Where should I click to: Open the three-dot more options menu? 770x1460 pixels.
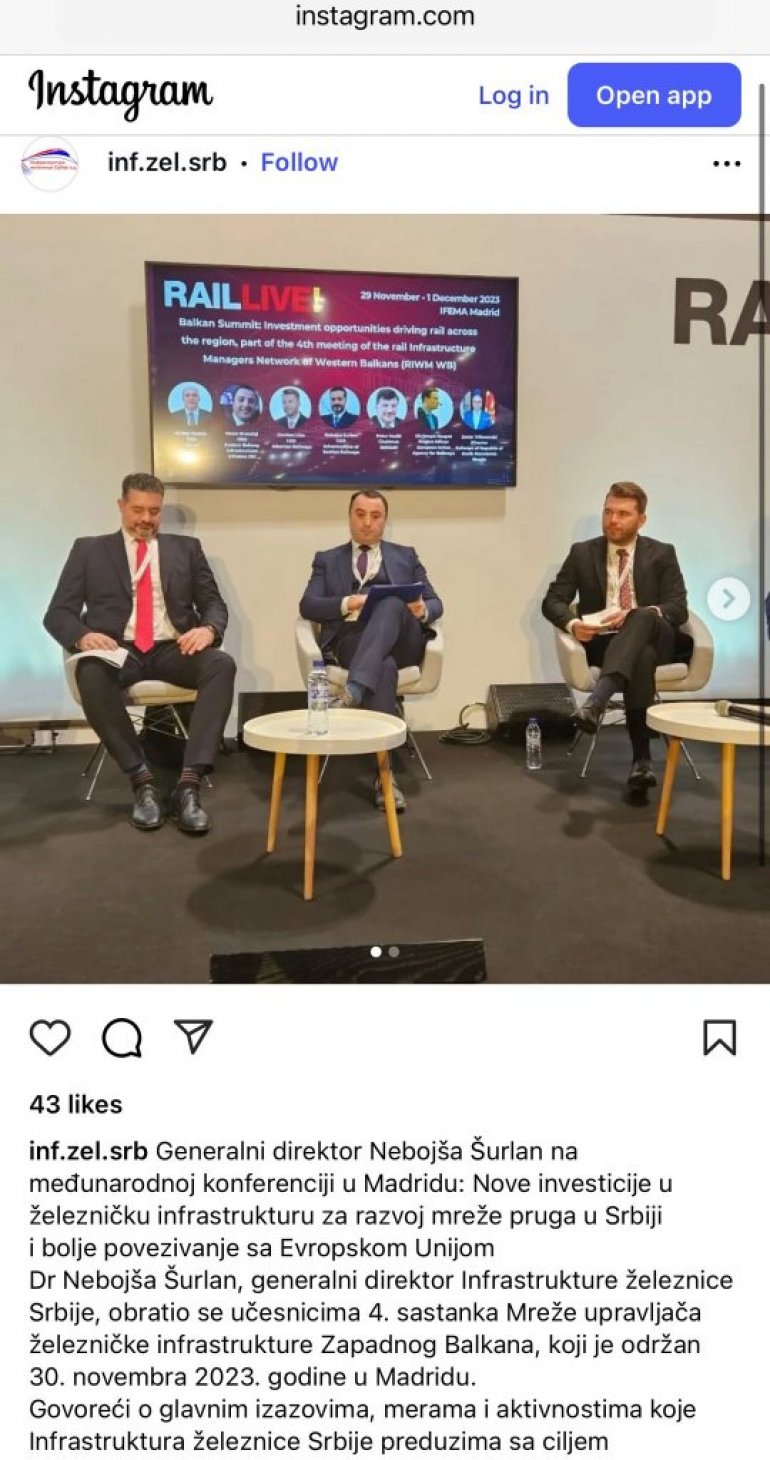(727, 164)
